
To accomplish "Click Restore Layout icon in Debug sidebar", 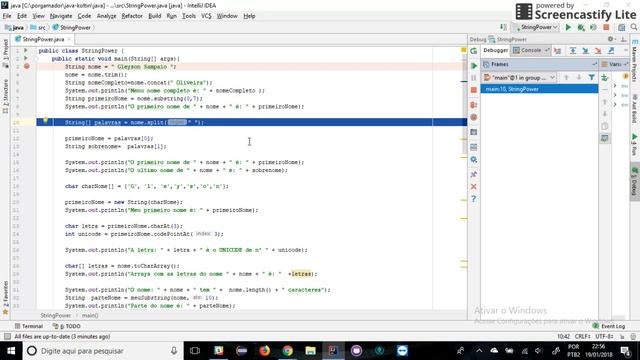I will 473,147.
